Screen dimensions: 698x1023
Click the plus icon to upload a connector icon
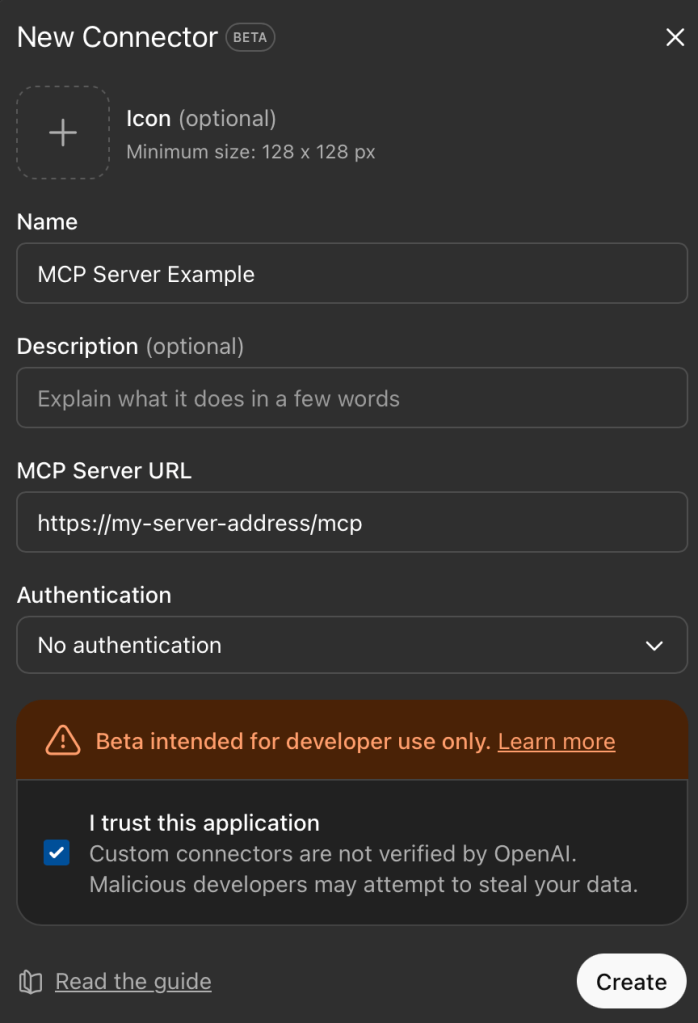[x=63, y=133]
